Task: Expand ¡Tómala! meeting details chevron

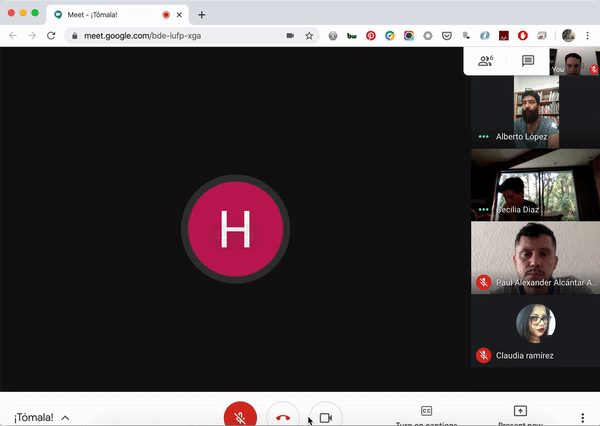Action: tap(65, 418)
